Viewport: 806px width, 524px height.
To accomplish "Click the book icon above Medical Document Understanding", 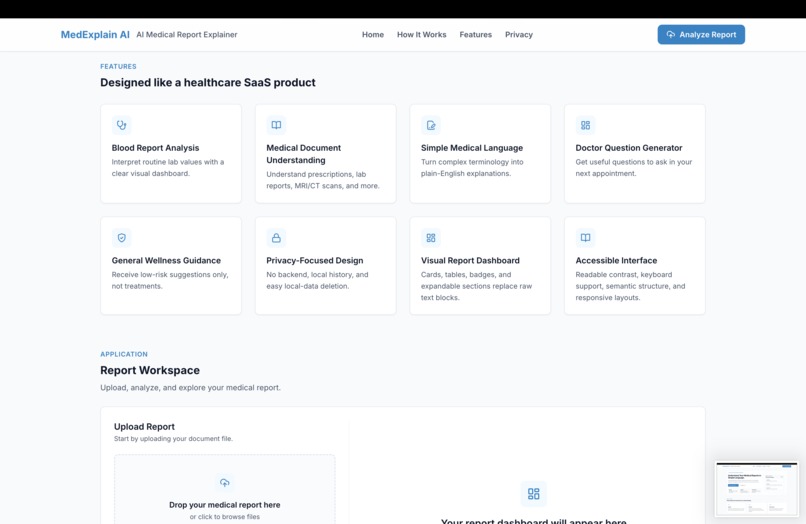I will tap(276, 125).
